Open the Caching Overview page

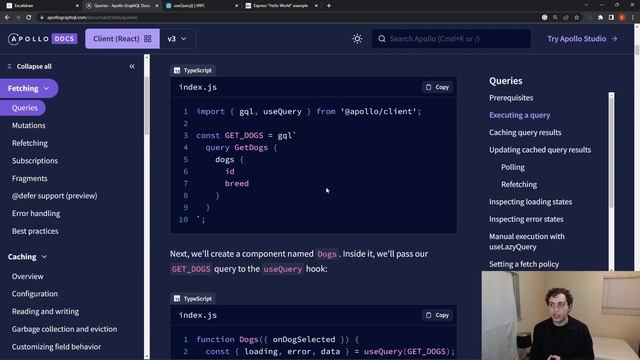pos(27,276)
